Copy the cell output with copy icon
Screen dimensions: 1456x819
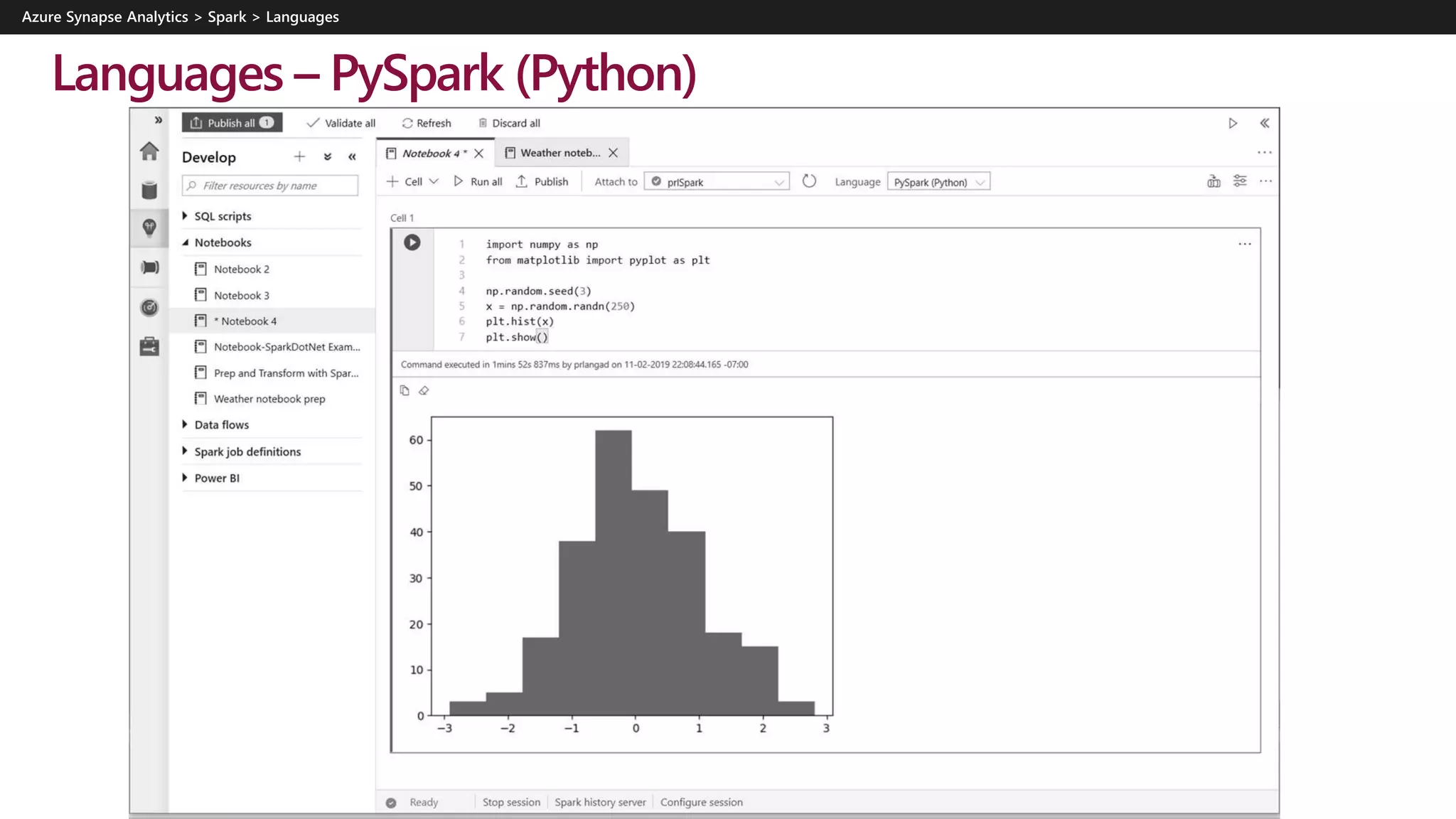[405, 390]
